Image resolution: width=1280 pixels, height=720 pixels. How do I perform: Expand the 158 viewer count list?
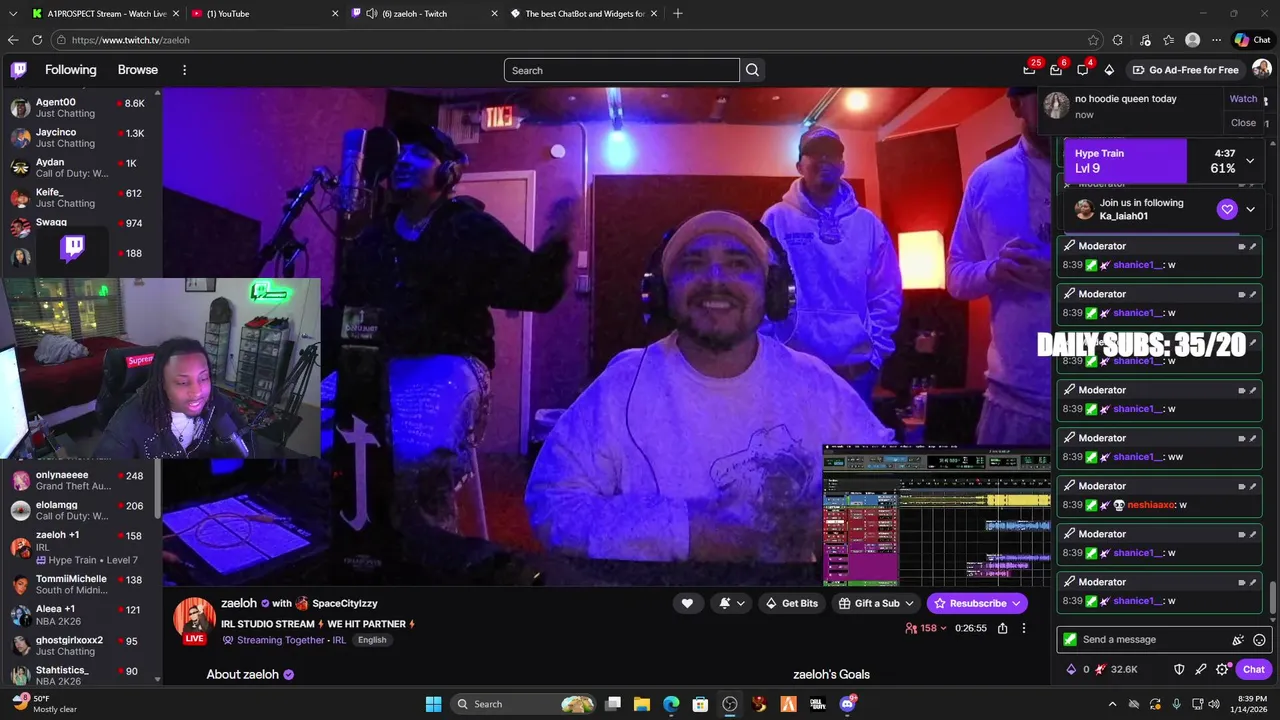pos(926,628)
